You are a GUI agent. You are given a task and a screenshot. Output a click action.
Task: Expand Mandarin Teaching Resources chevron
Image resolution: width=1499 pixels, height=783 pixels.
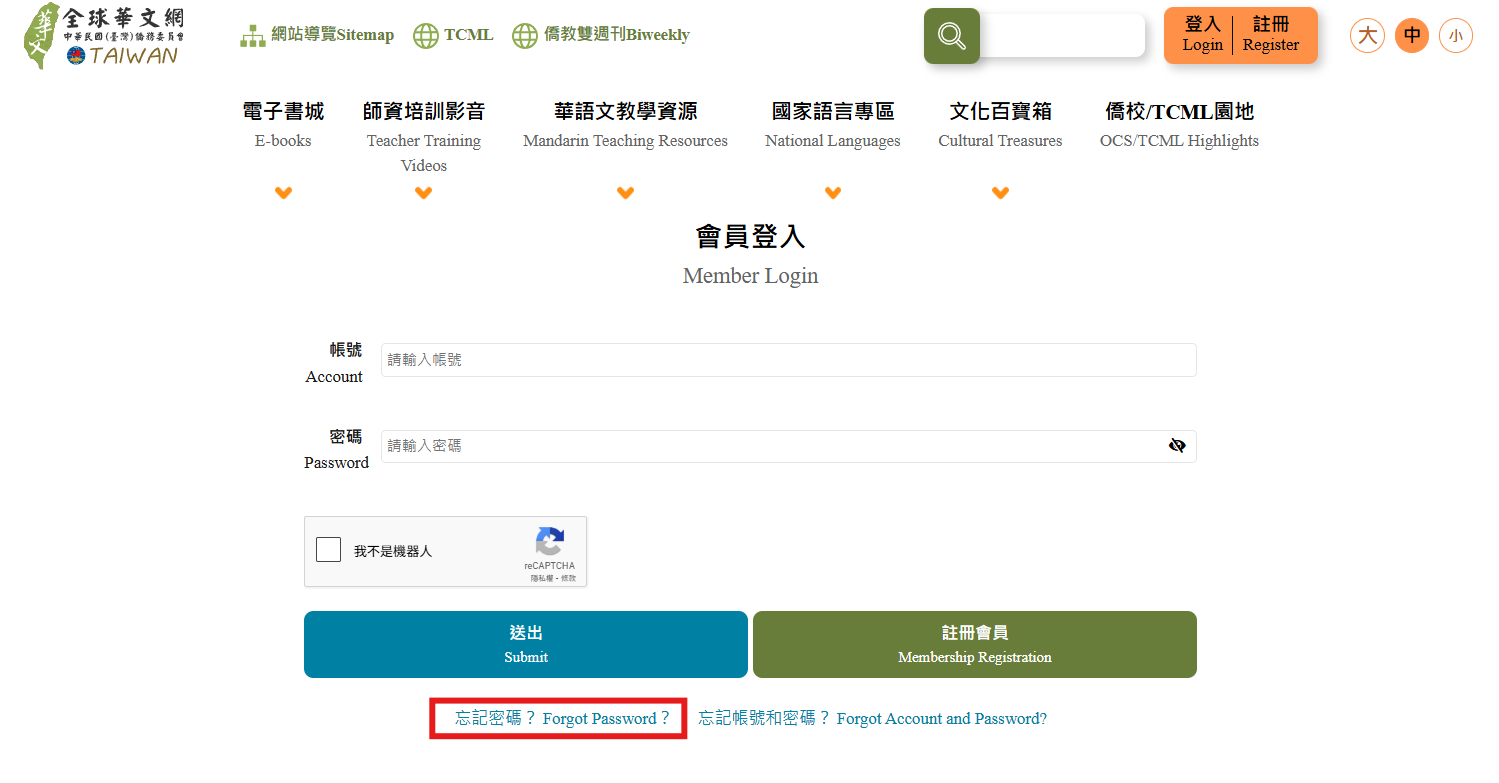625,193
